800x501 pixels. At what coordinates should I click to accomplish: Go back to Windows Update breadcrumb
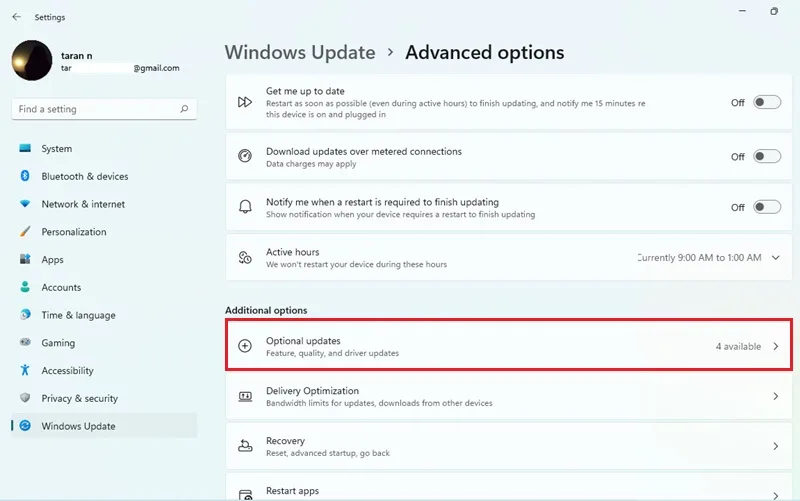coord(300,53)
